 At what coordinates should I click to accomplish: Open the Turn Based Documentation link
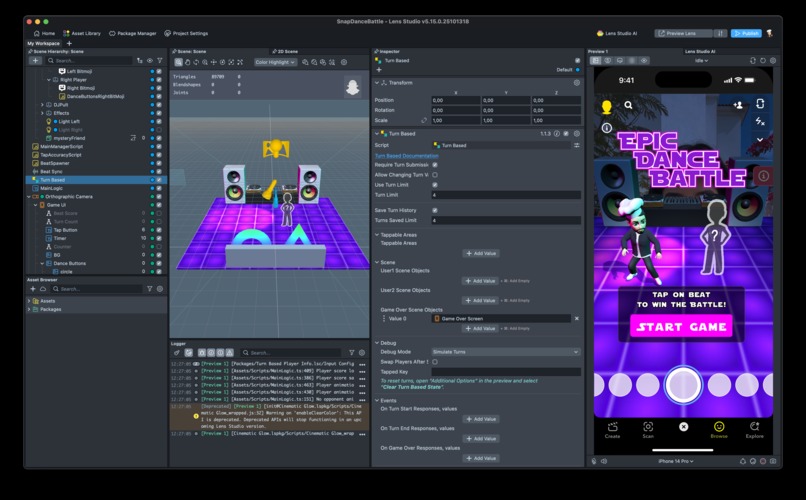point(406,156)
